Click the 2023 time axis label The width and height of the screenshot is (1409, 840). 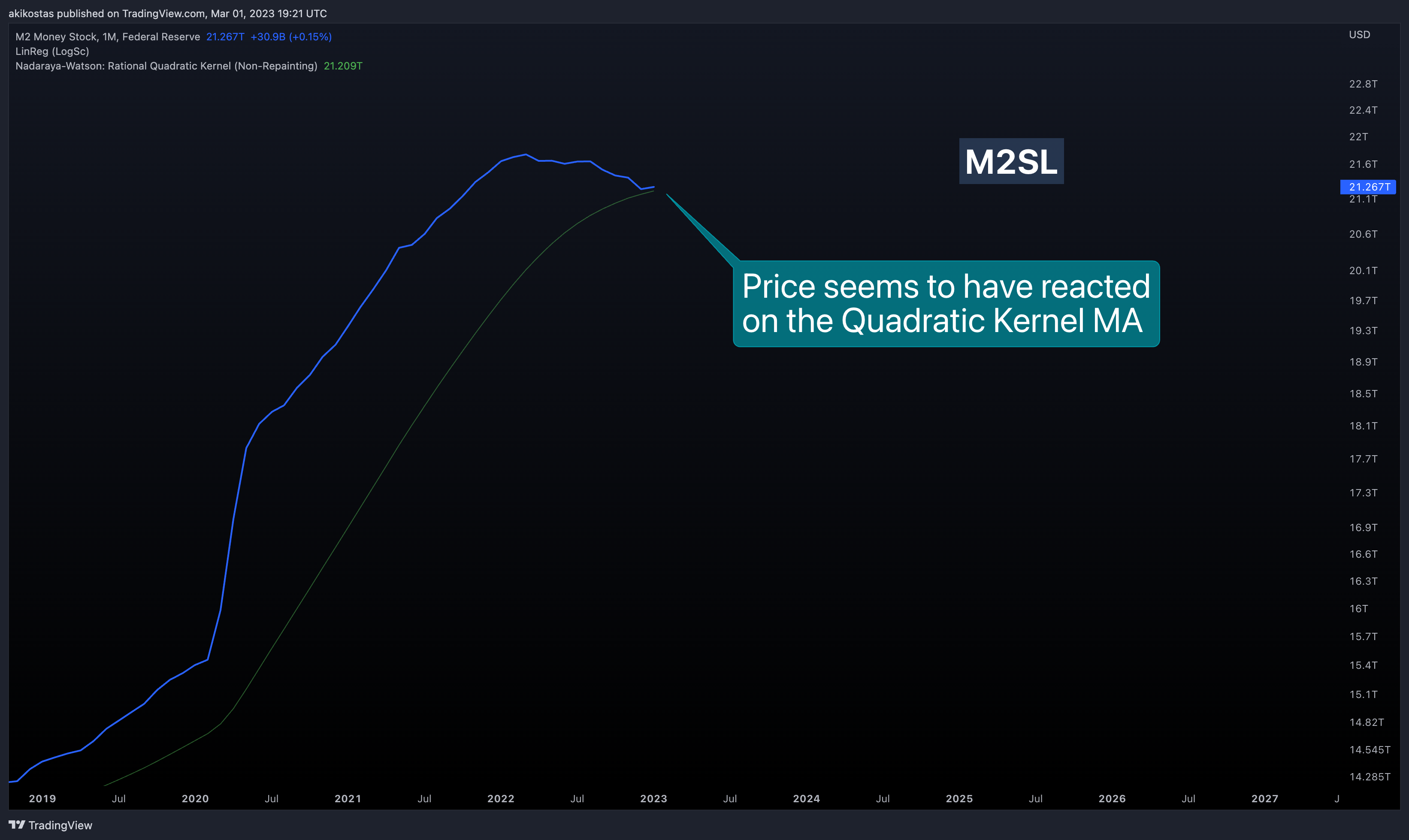[x=654, y=799]
